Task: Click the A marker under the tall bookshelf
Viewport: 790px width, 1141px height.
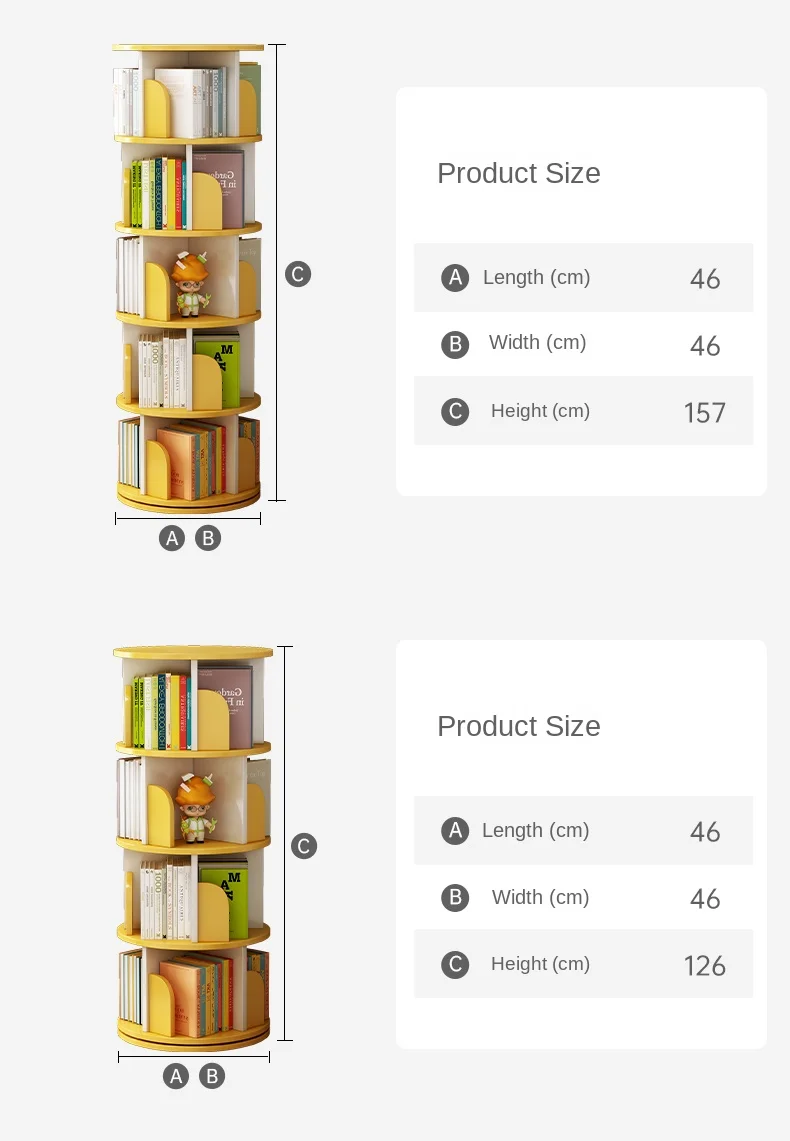Action: 172,538
